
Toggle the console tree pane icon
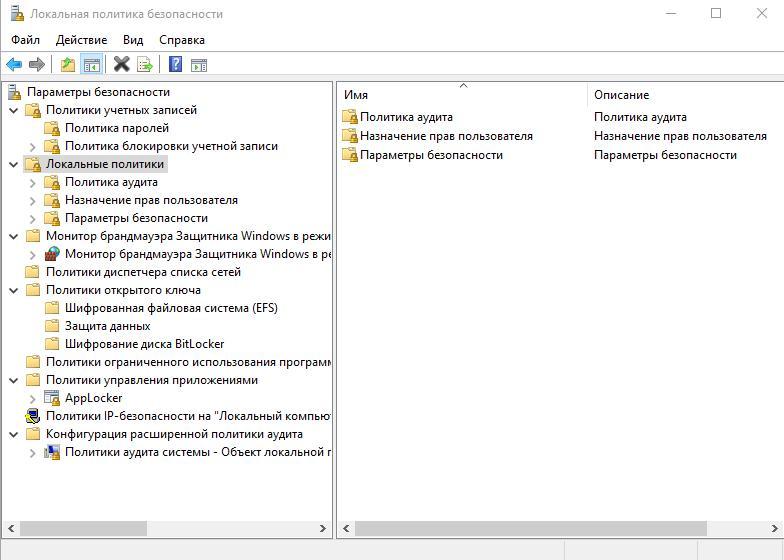point(91,65)
